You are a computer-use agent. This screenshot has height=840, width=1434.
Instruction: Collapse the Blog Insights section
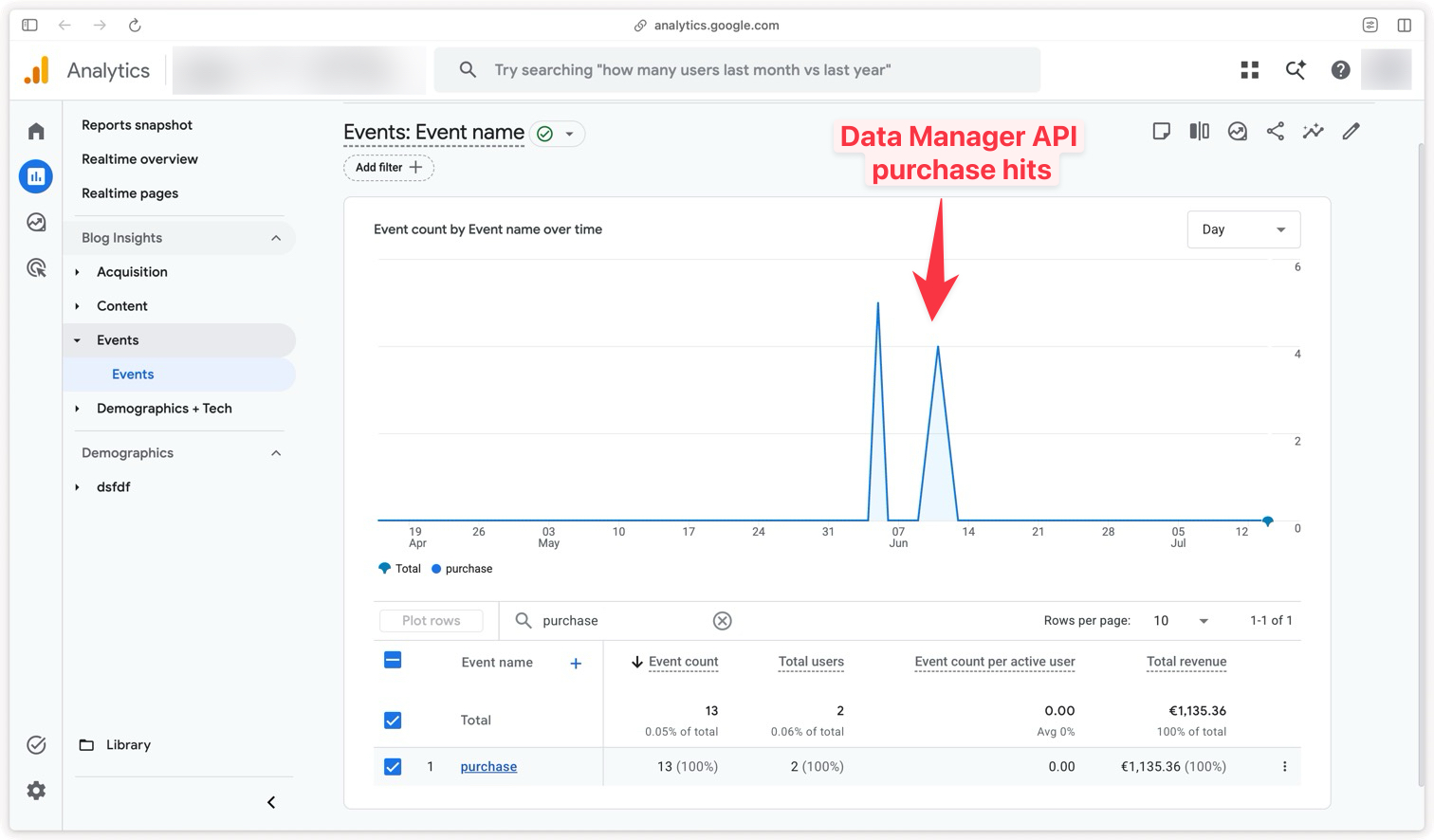coord(276,238)
